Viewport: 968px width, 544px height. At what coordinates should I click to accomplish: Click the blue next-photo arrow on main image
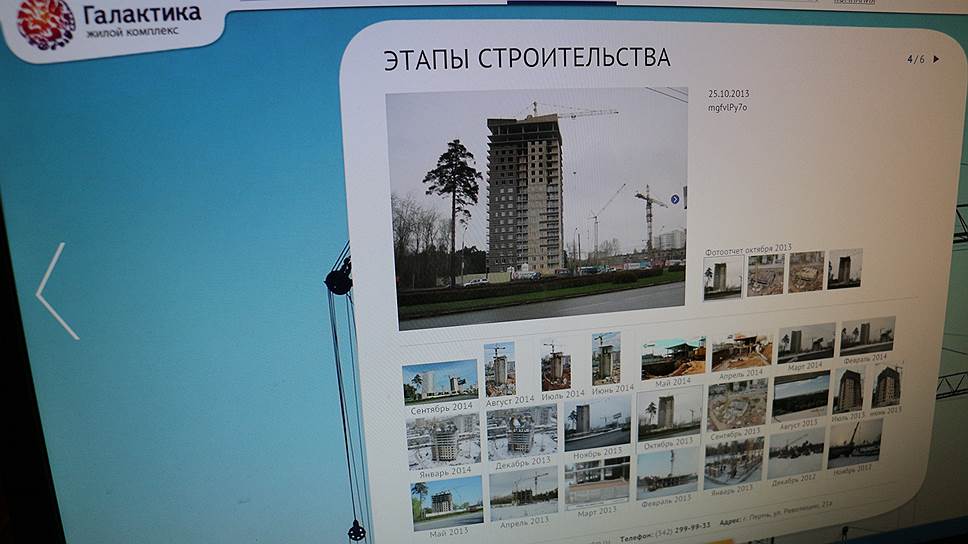pyautogui.click(x=675, y=199)
